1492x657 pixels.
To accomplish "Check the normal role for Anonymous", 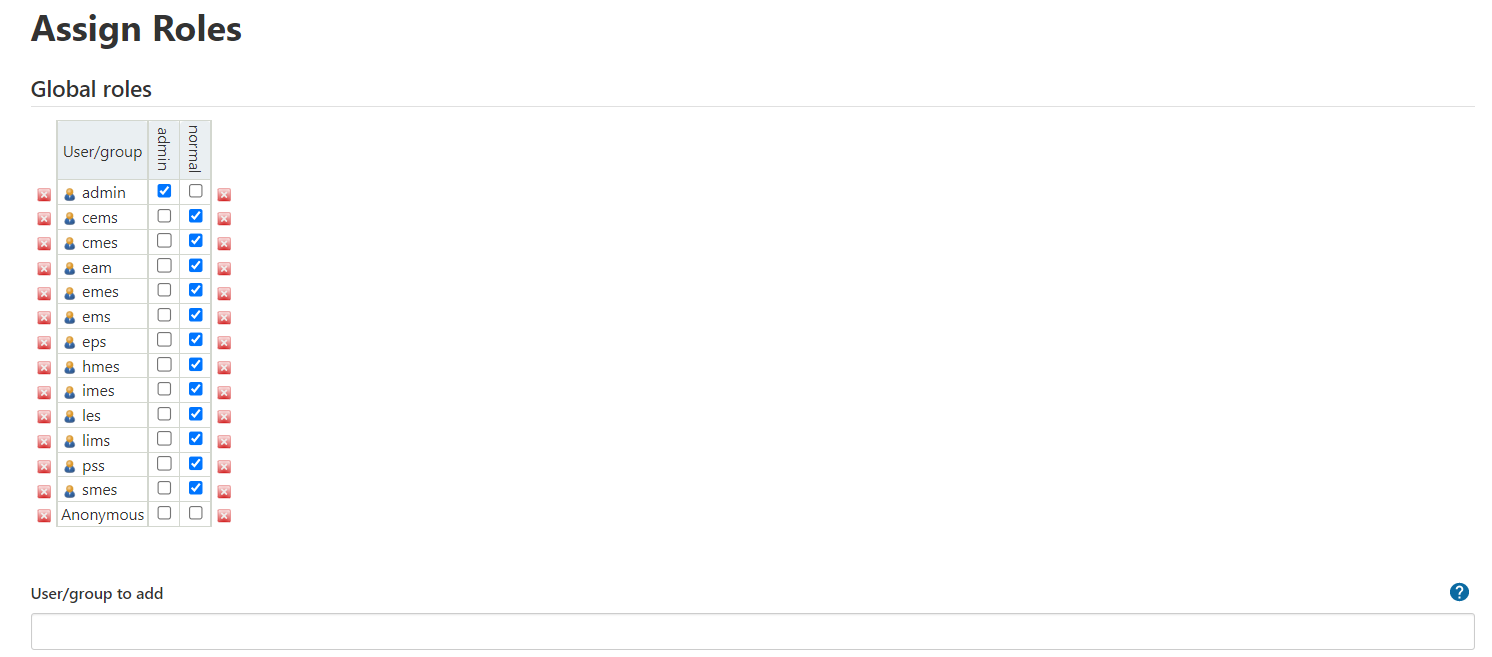I will [196, 513].
